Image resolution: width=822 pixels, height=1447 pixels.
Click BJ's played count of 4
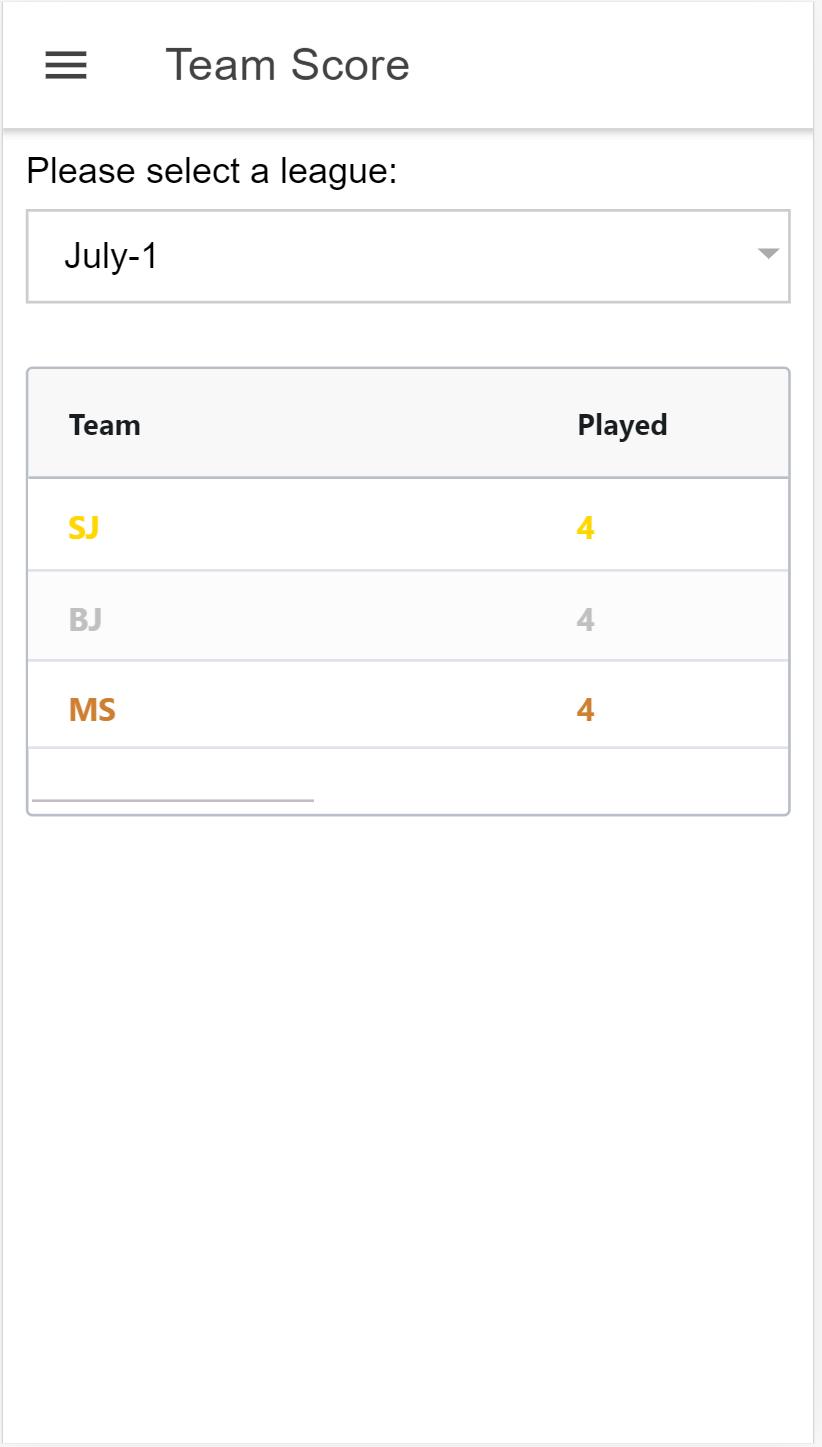coord(586,620)
